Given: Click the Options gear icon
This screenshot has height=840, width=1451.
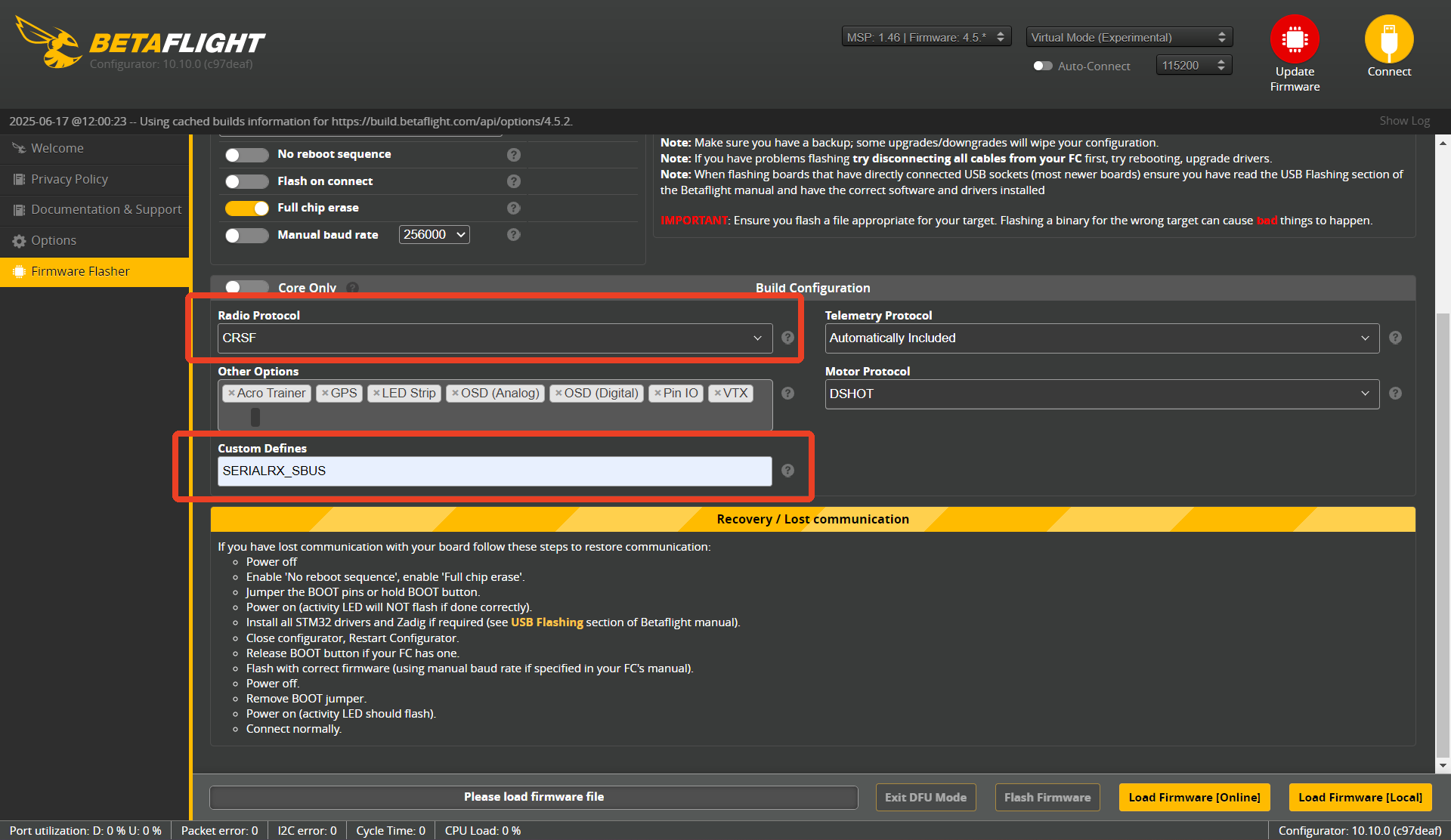Looking at the screenshot, I should (x=19, y=241).
